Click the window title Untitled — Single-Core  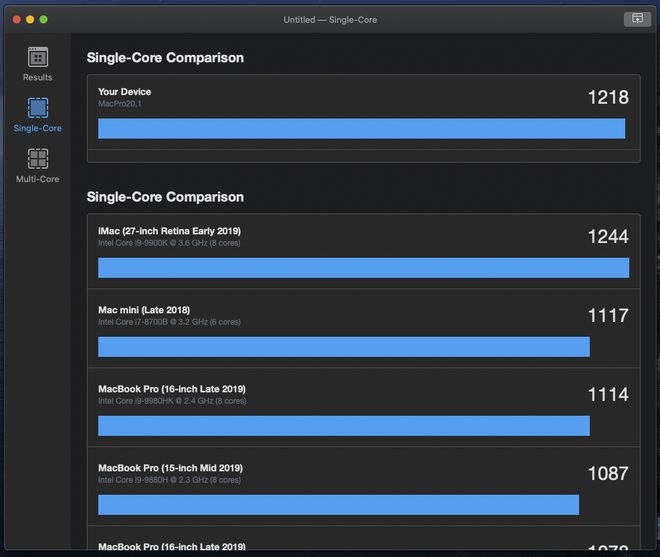[x=330, y=19]
